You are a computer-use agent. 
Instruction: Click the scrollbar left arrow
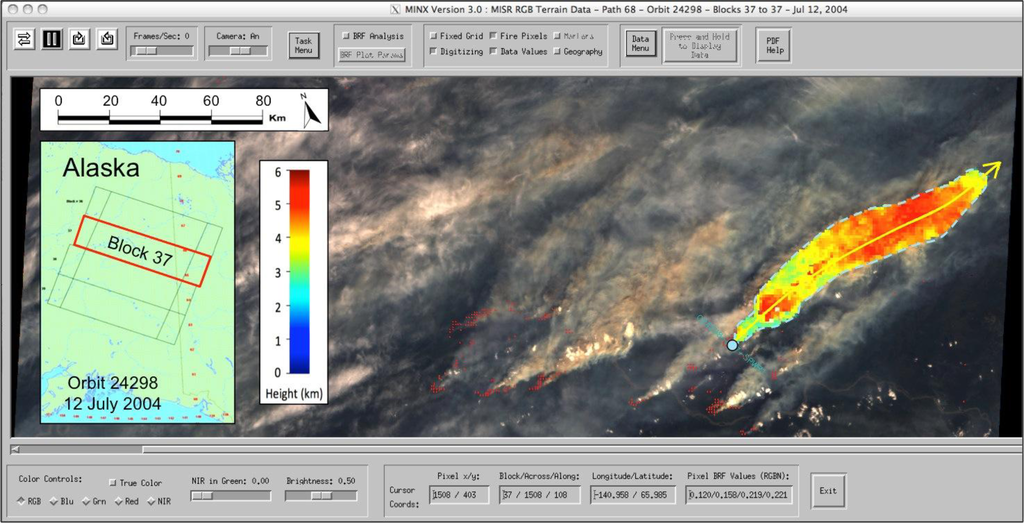(16, 449)
